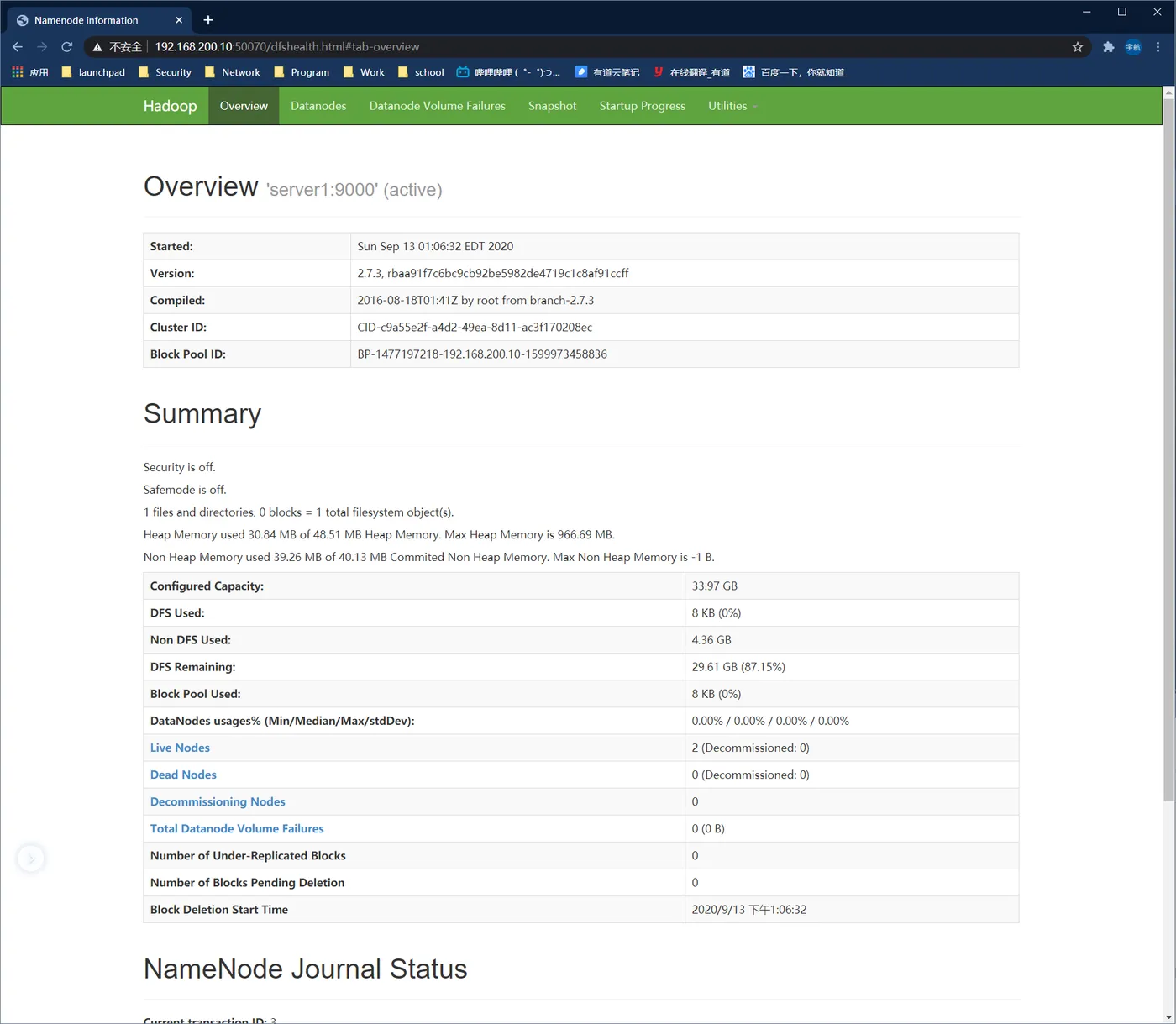
Task: Click the page vertical scrollbar thumb
Action: pyautogui.click(x=1168, y=449)
